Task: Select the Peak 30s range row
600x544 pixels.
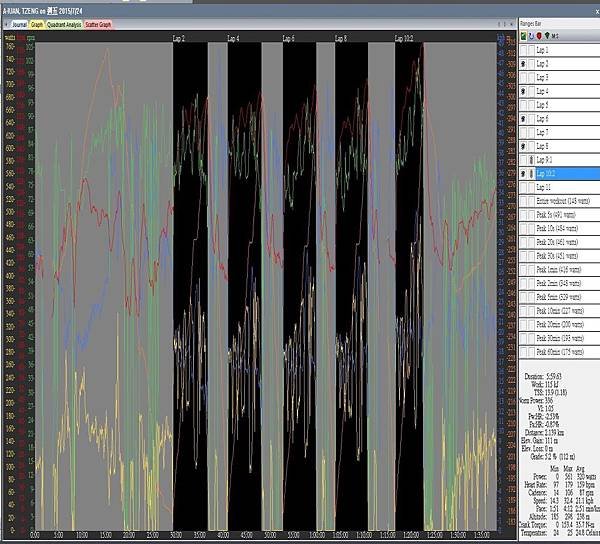Action: (x=559, y=256)
